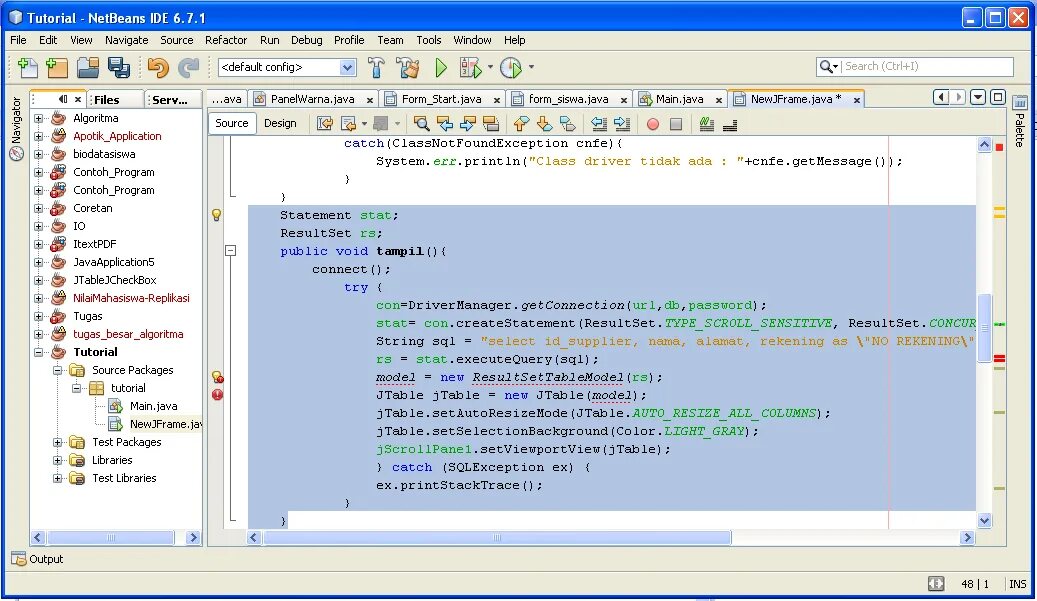This screenshot has height=601, width=1037.
Task: Click the Redo toolbar icon
Action: (x=188, y=67)
